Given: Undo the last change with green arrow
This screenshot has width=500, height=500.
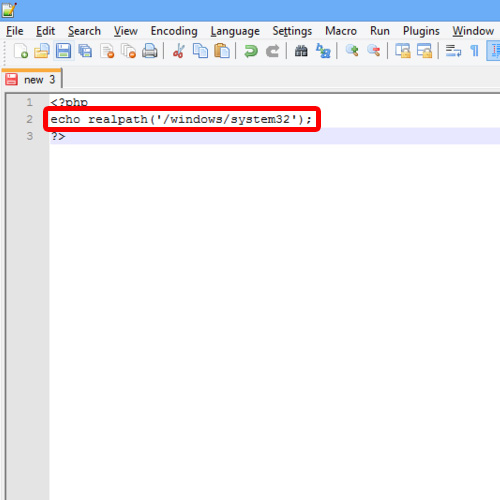Looking at the screenshot, I should click(251, 51).
